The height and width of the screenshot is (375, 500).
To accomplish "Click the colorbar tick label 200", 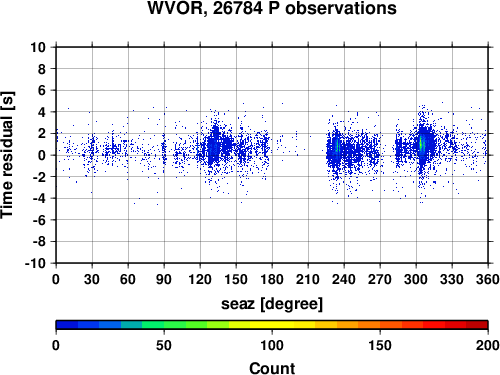I will pyautogui.click(x=488, y=345).
